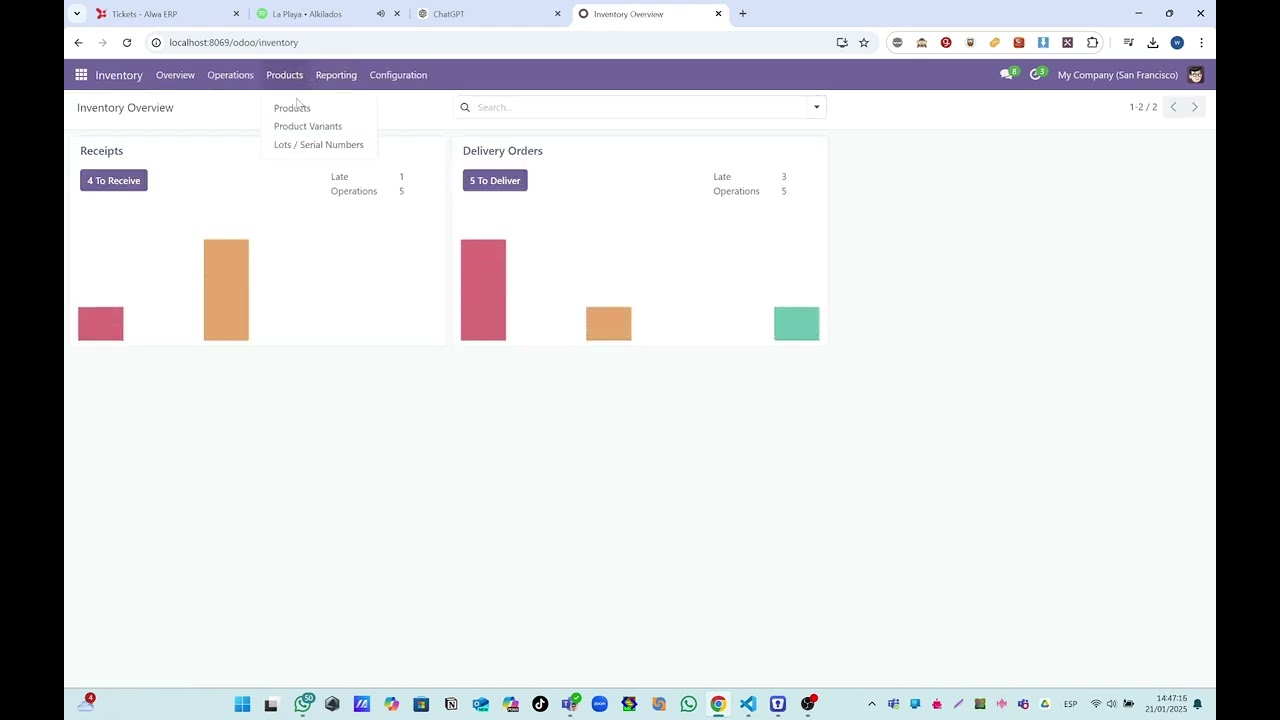Open the conversations messages icon
This screenshot has height=720, width=1280.
(1008, 75)
